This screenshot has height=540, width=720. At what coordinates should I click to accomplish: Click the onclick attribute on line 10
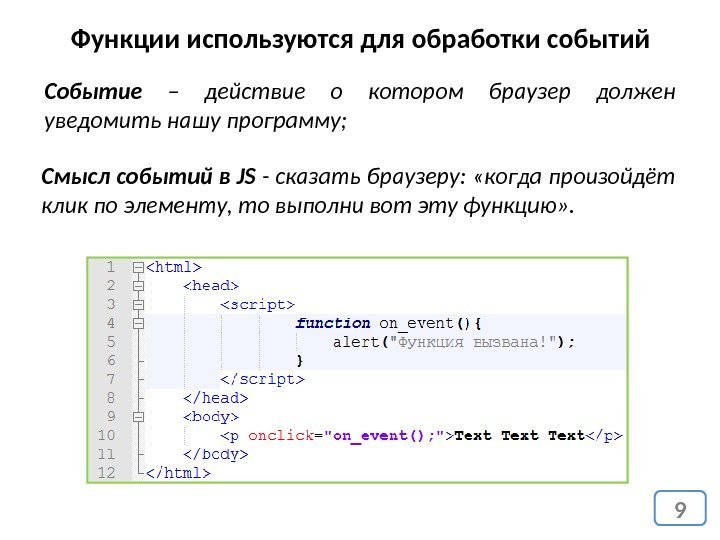click(281, 435)
